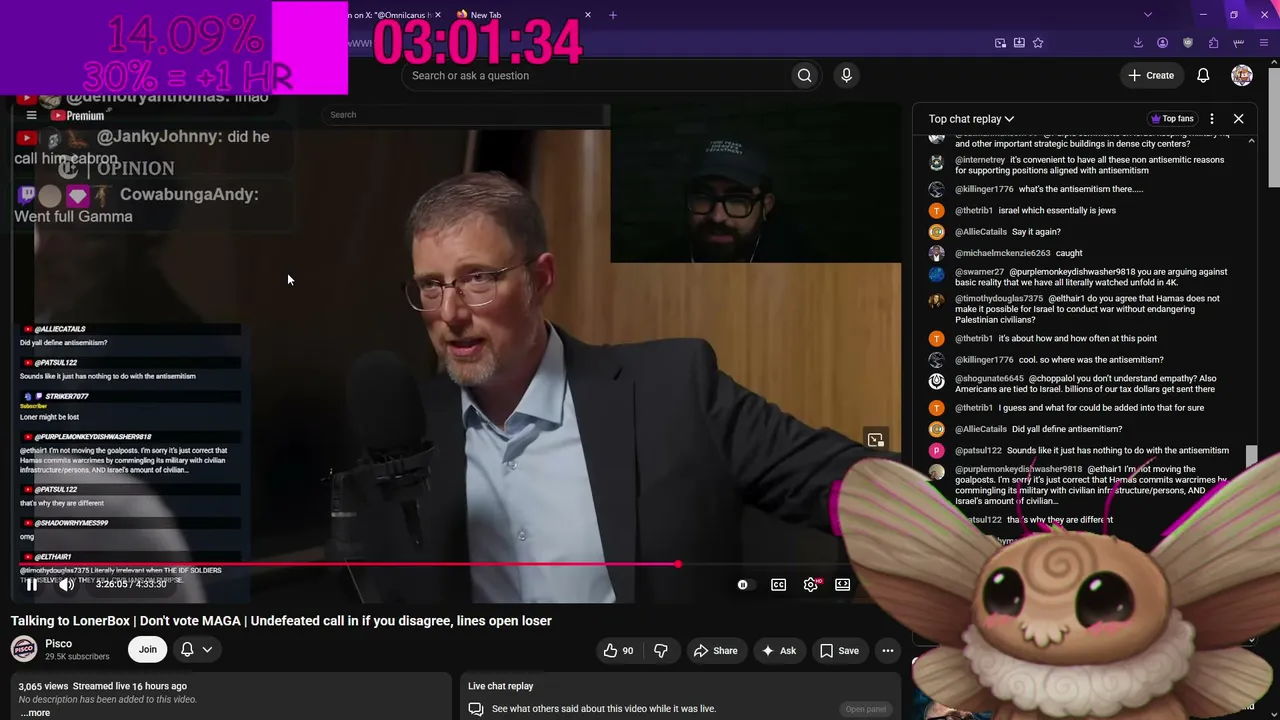The width and height of the screenshot is (1280, 720).
Task: Mute the video volume
Action: (66, 585)
